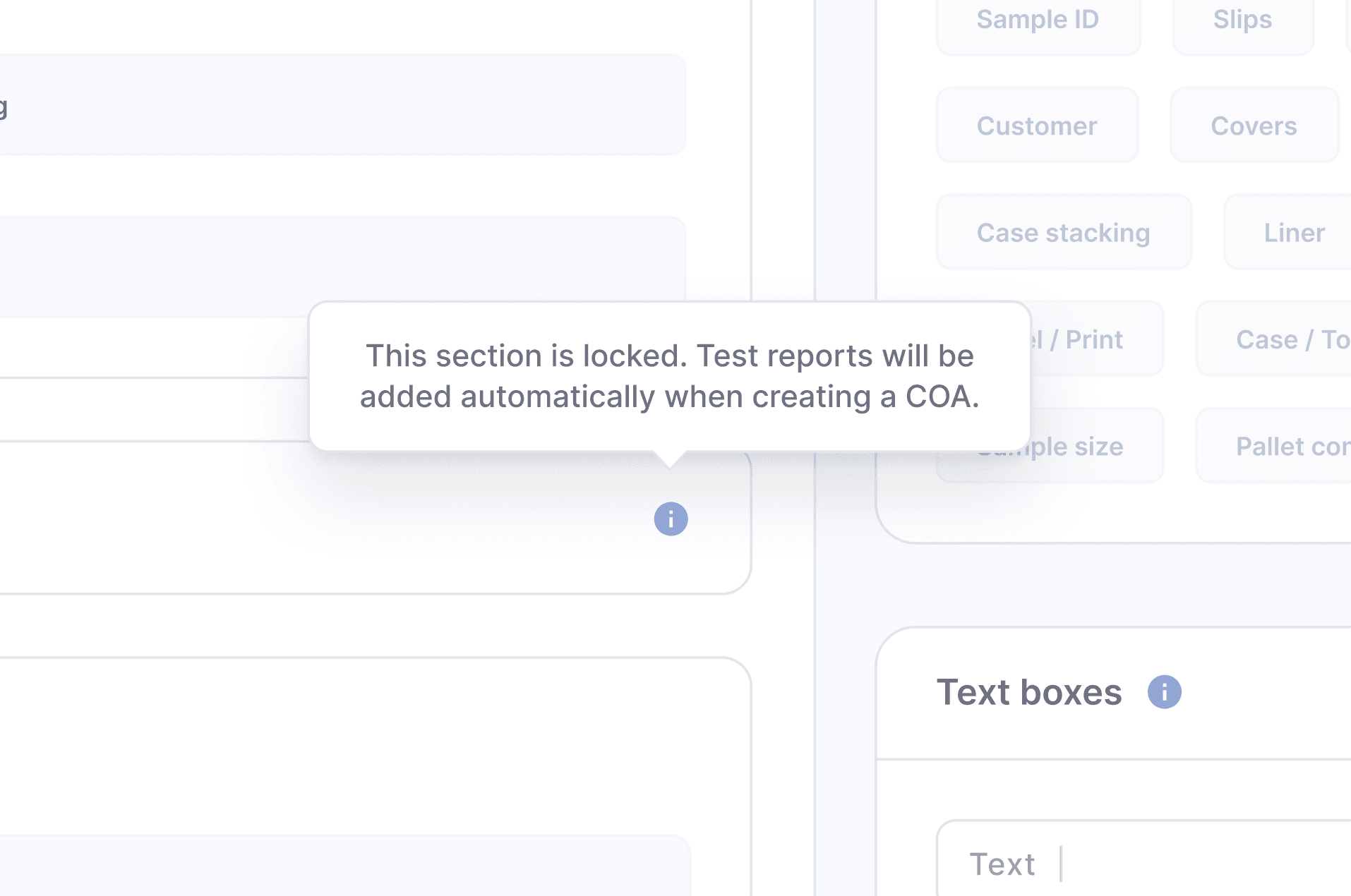This screenshot has width=1351, height=896.
Task: Click the top-left field ending in 'g'
Action: (x=339, y=104)
